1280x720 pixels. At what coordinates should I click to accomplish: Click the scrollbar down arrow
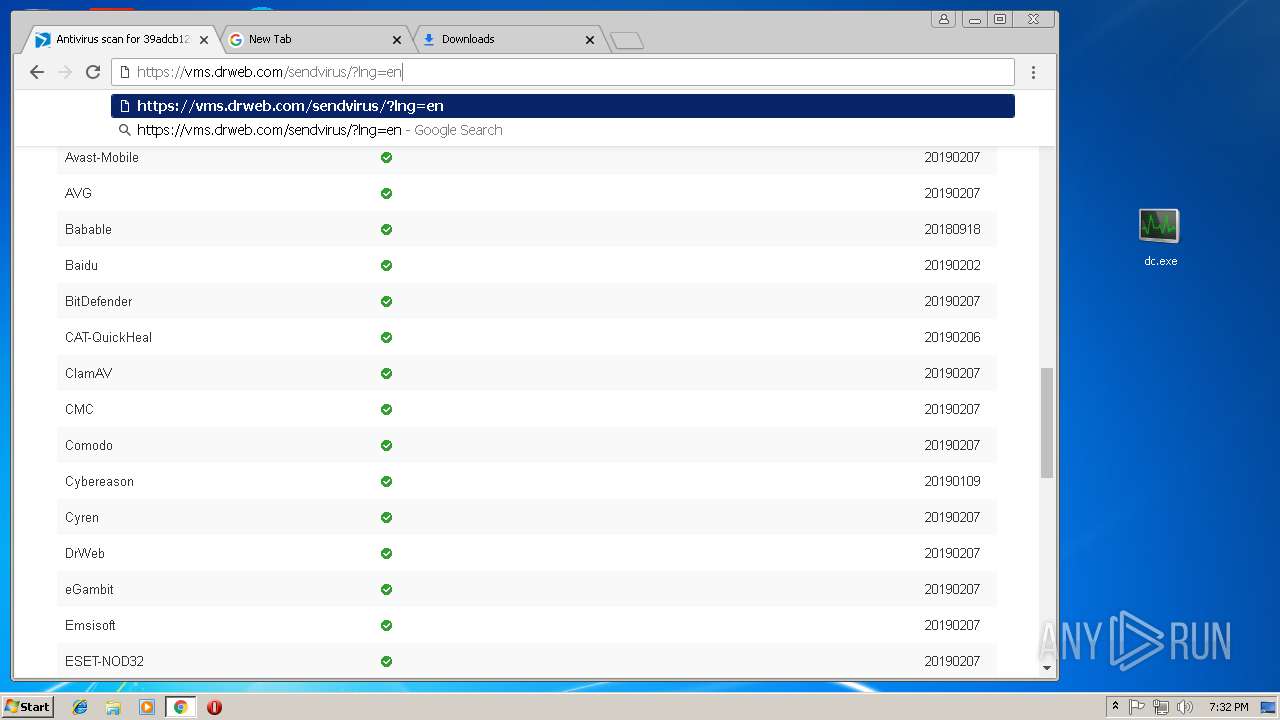pos(1047,668)
